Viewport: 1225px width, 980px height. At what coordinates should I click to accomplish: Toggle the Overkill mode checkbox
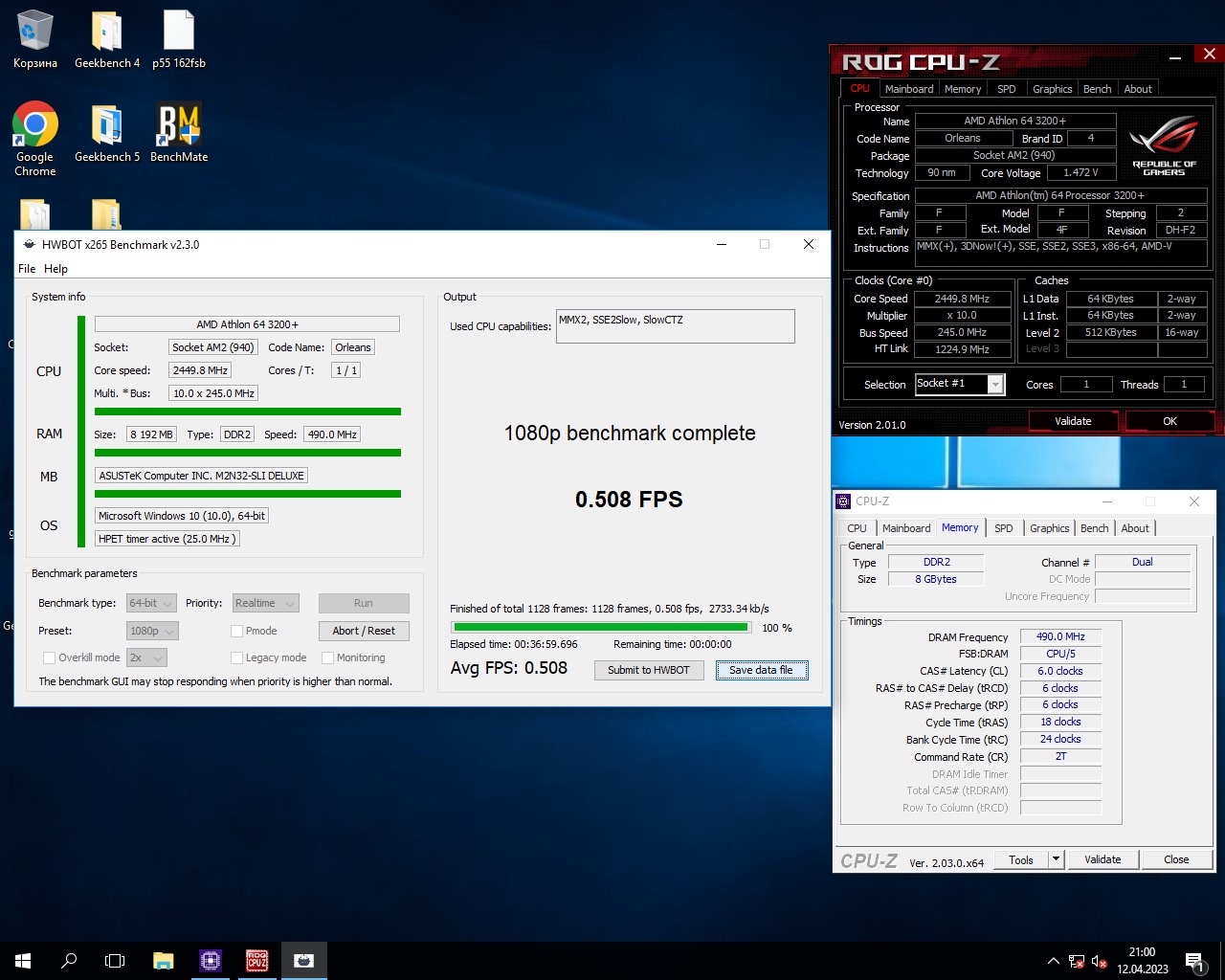49,657
